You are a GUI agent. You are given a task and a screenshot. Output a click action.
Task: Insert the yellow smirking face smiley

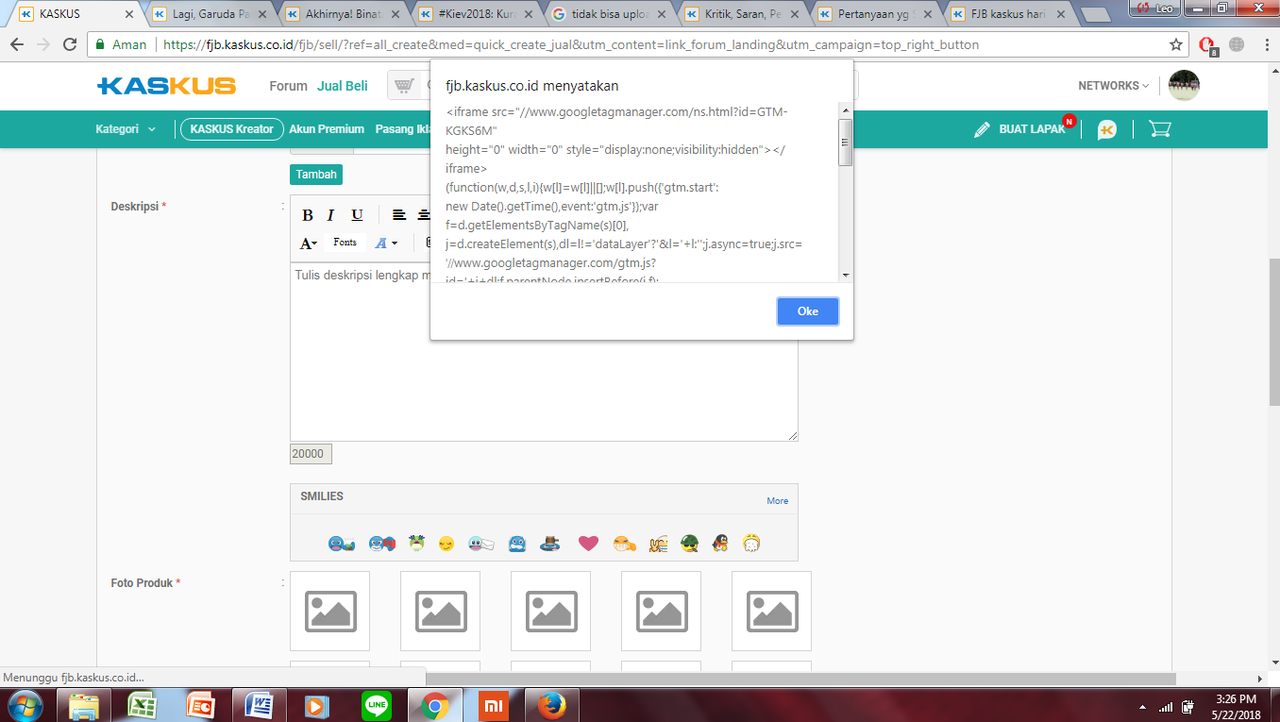coord(446,544)
